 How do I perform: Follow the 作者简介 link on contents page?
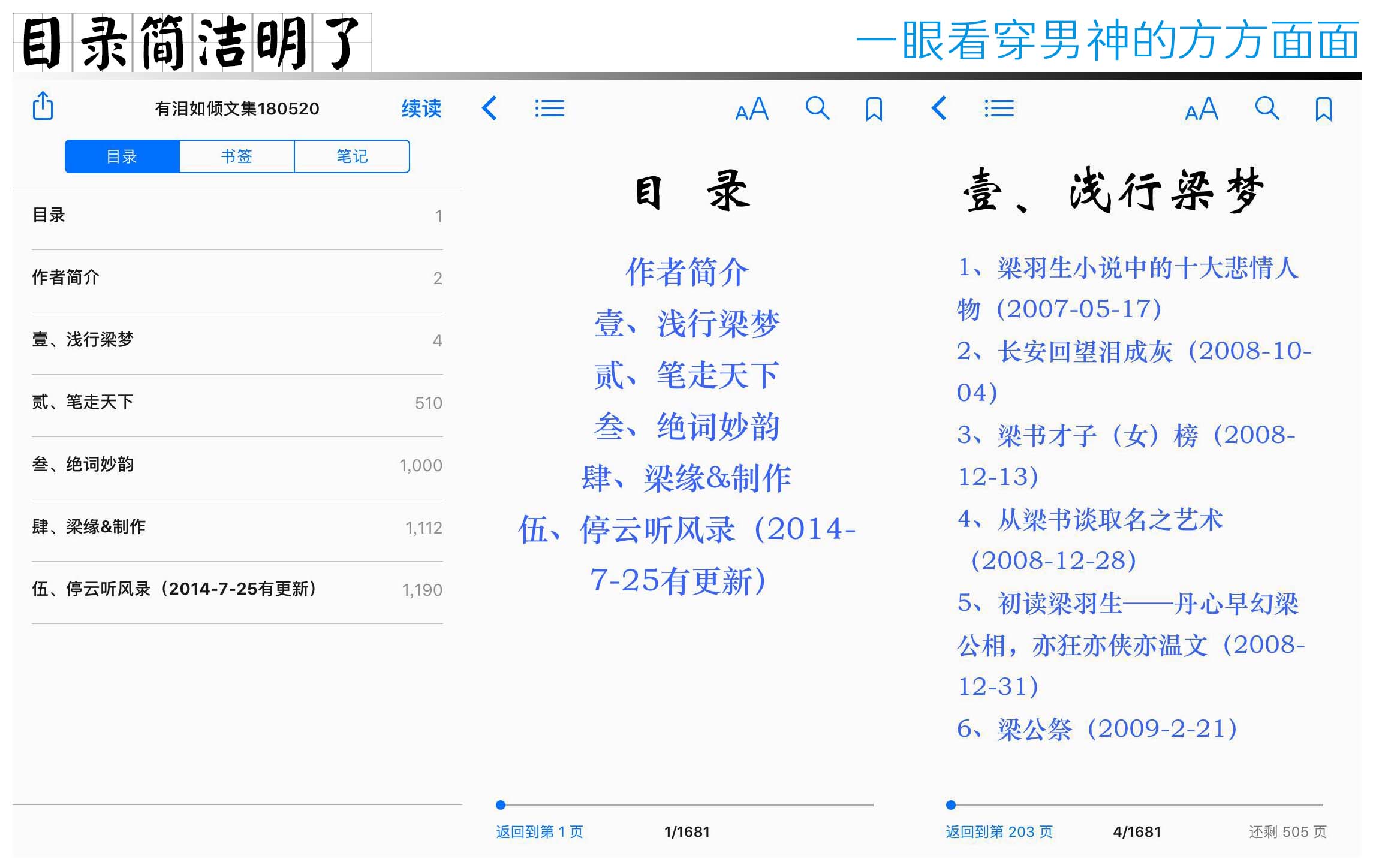pos(687,272)
